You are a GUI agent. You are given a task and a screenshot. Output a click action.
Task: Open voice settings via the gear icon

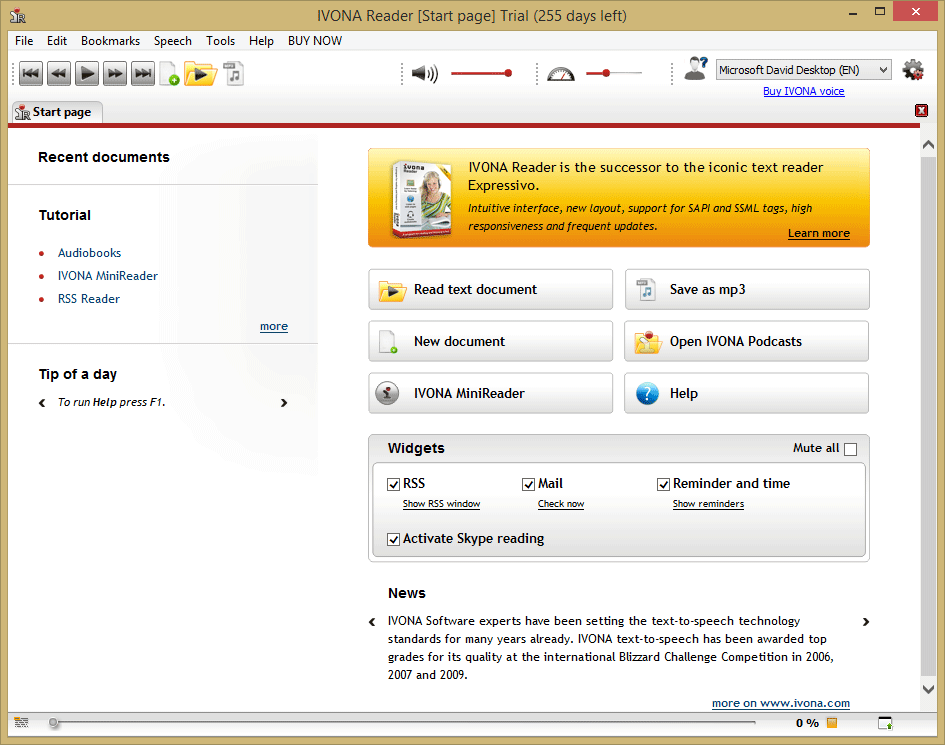click(x=912, y=70)
